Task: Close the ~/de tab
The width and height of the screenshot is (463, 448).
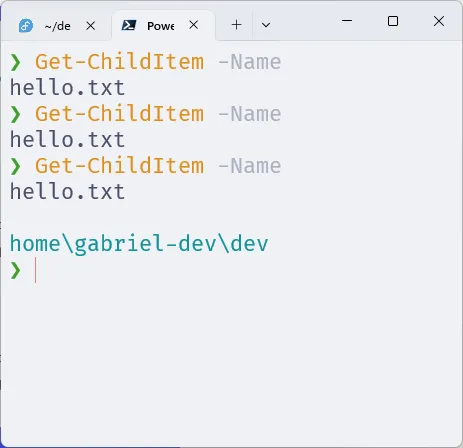Action: 91,26
